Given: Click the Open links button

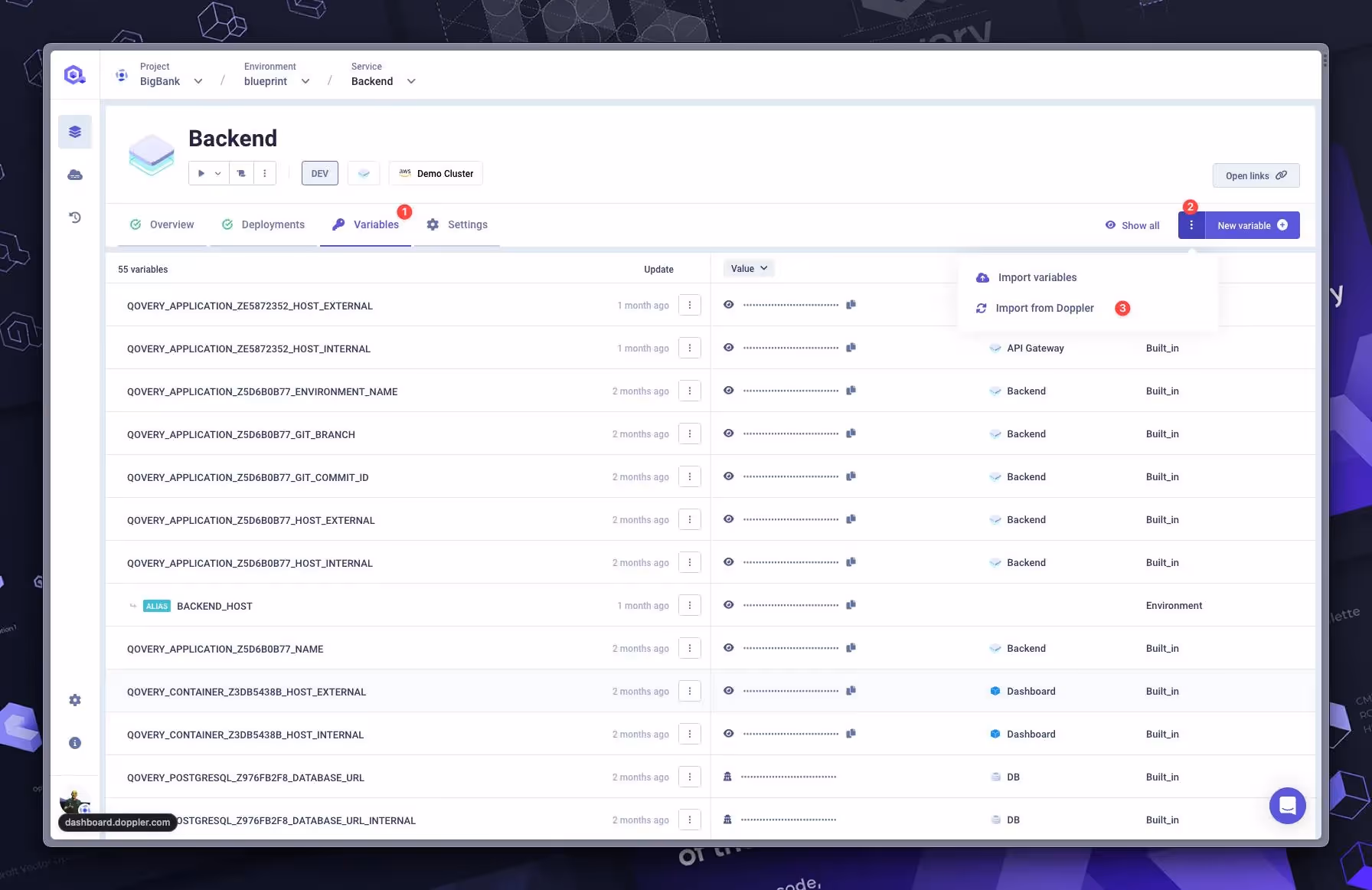Looking at the screenshot, I should point(1256,175).
